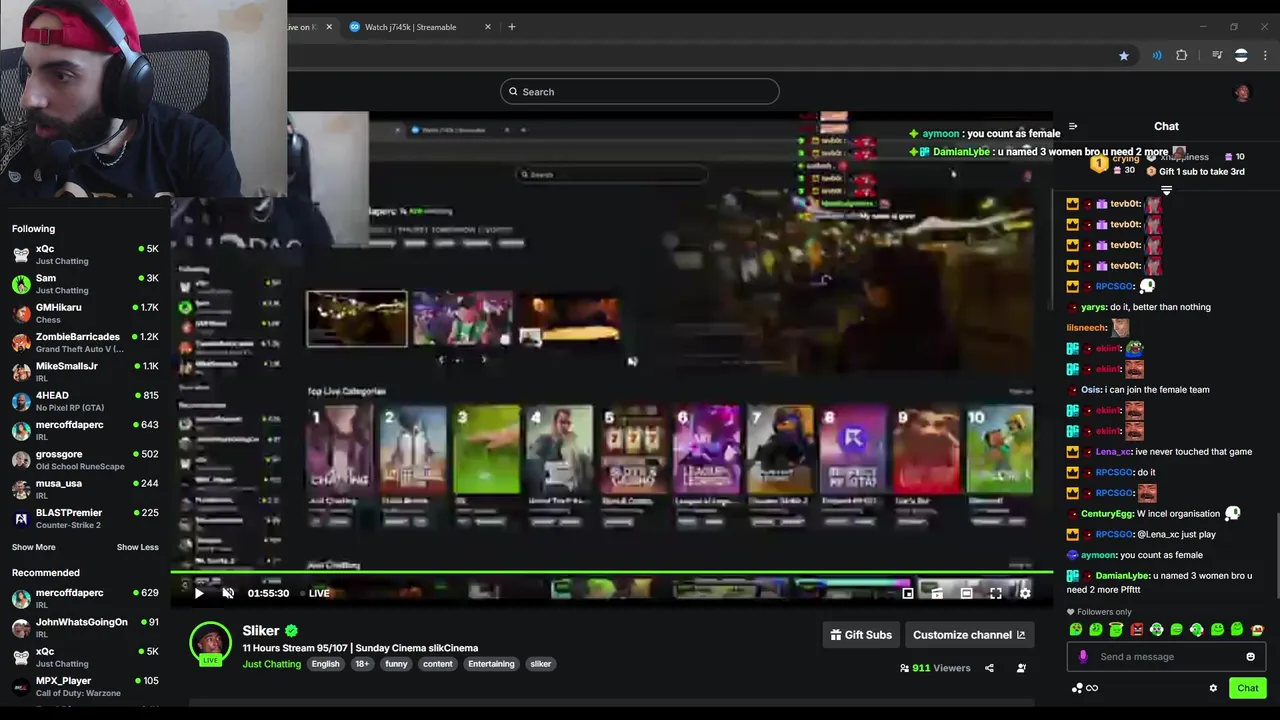The image size is (1280, 720).
Task: Open Sam channel in Following list
Action: click(x=85, y=284)
